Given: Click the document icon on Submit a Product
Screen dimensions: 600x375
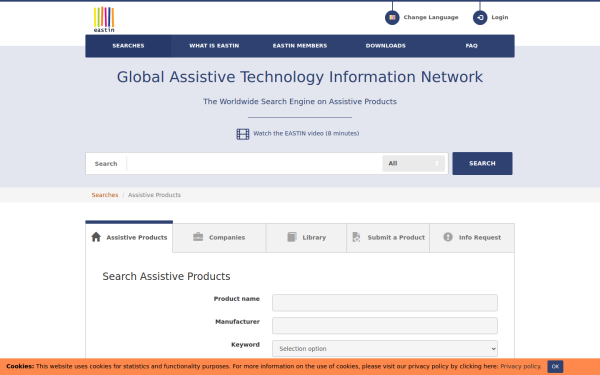Looking at the screenshot, I should (356, 237).
